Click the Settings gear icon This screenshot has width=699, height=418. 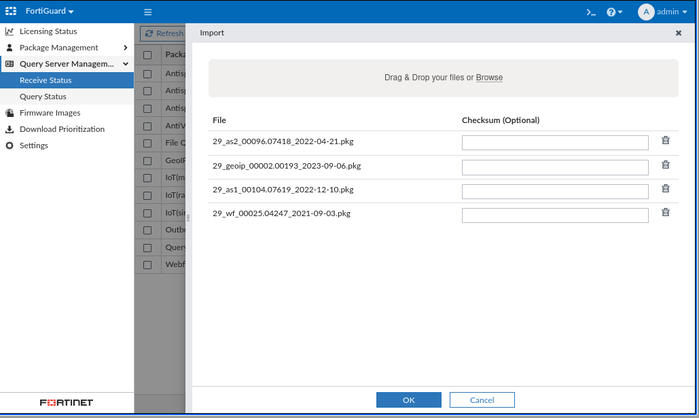pyautogui.click(x=9, y=145)
